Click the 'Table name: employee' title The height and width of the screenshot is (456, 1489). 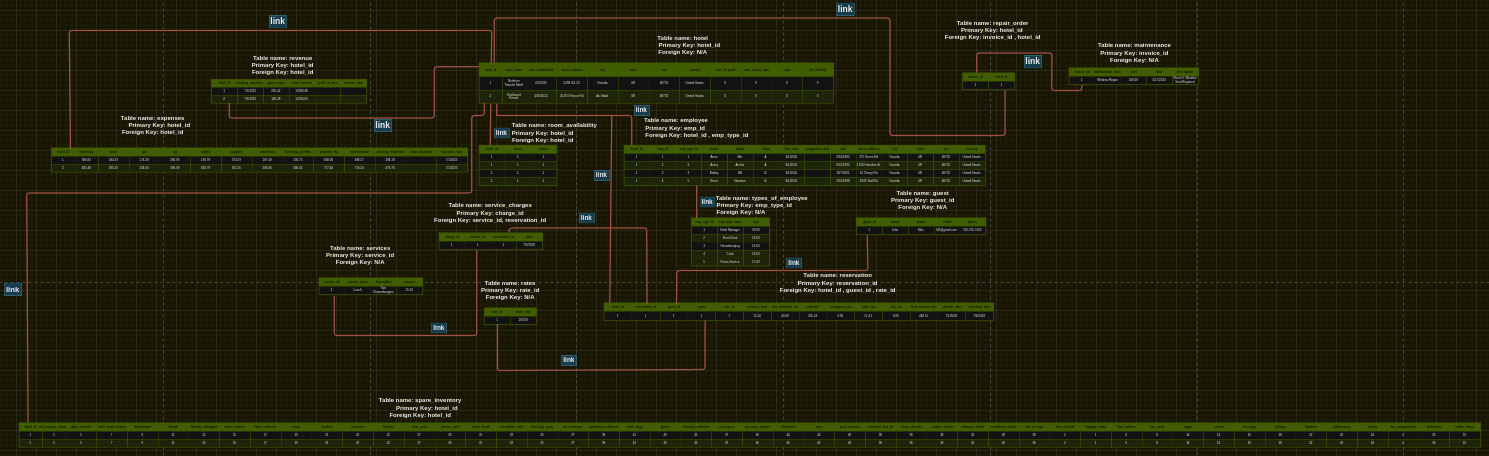(x=676, y=120)
